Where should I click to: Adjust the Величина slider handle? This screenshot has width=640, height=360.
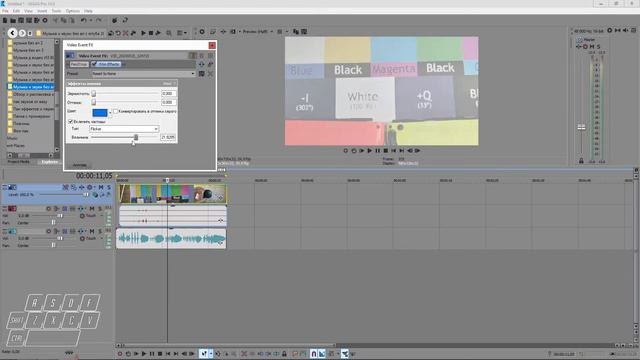point(136,138)
